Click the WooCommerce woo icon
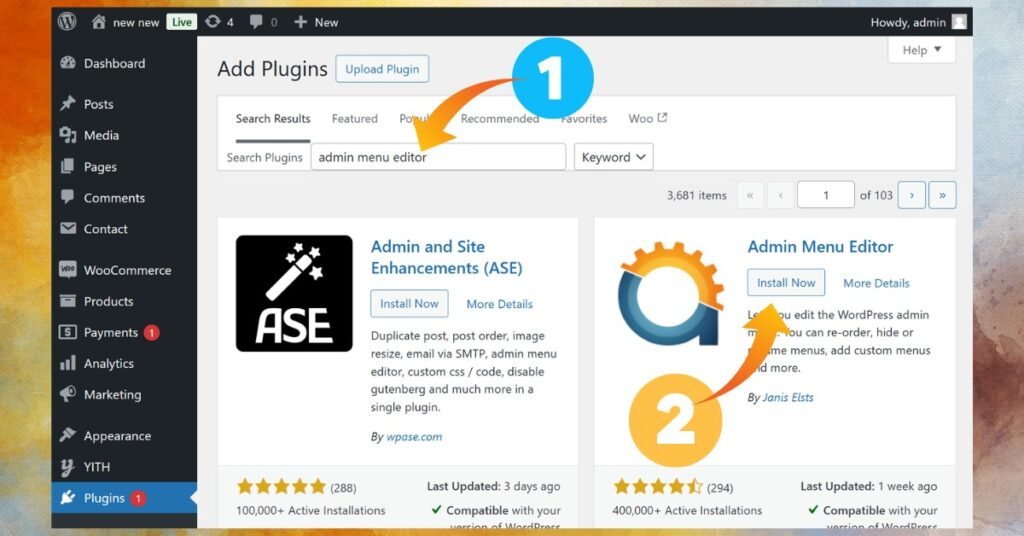The width and height of the screenshot is (1024, 536). [x=68, y=270]
